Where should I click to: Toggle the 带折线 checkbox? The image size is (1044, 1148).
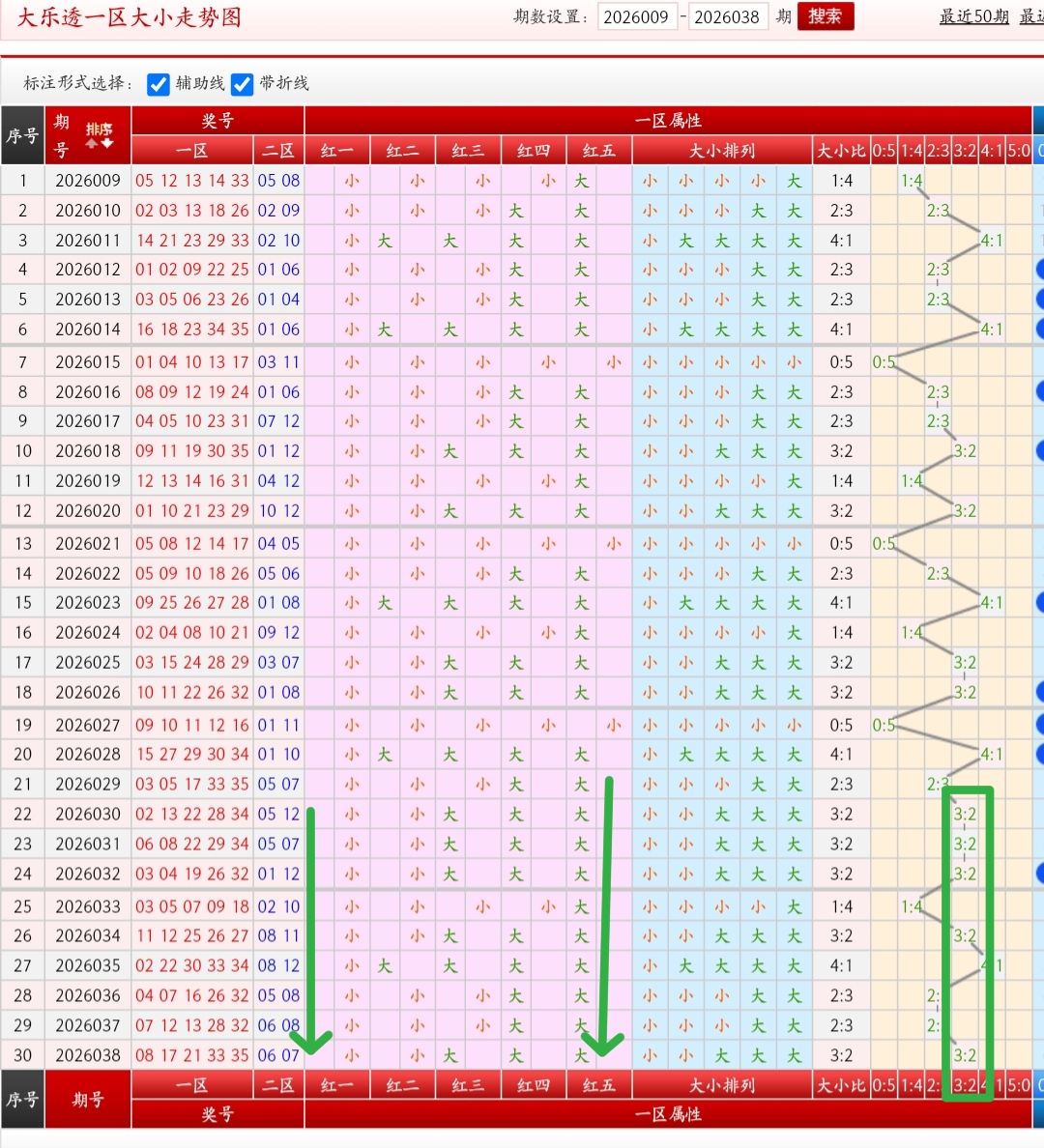coord(242,84)
